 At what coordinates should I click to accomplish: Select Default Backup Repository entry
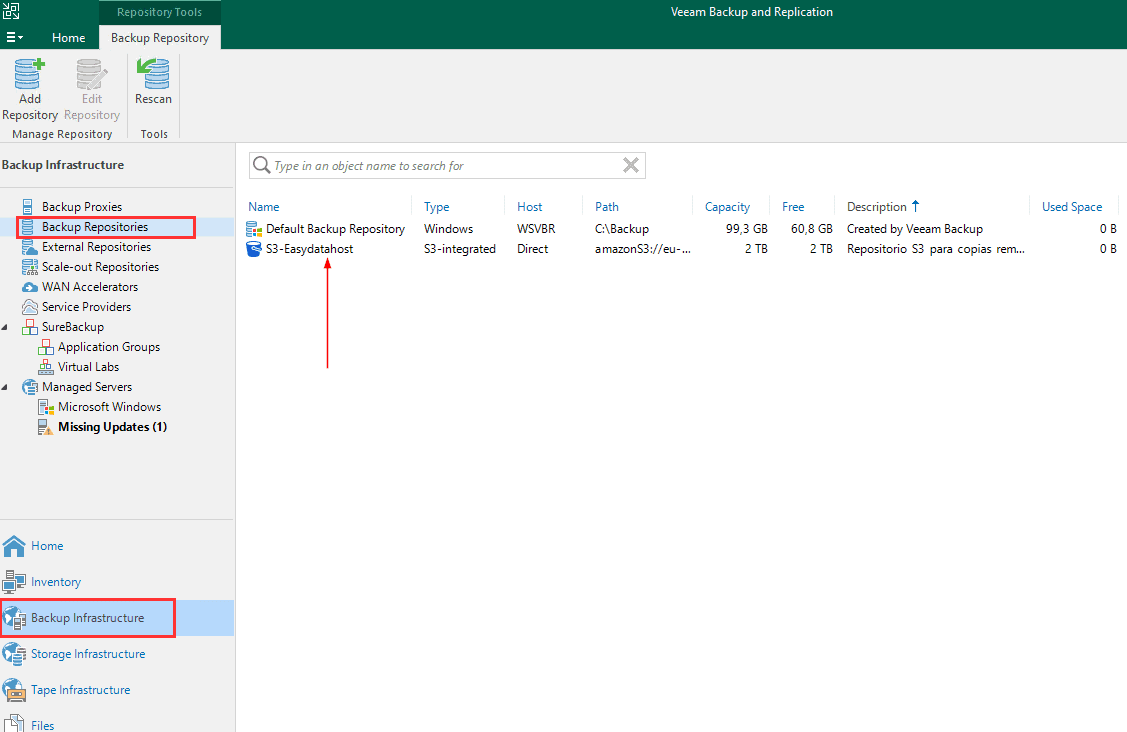click(x=335, y=229)
